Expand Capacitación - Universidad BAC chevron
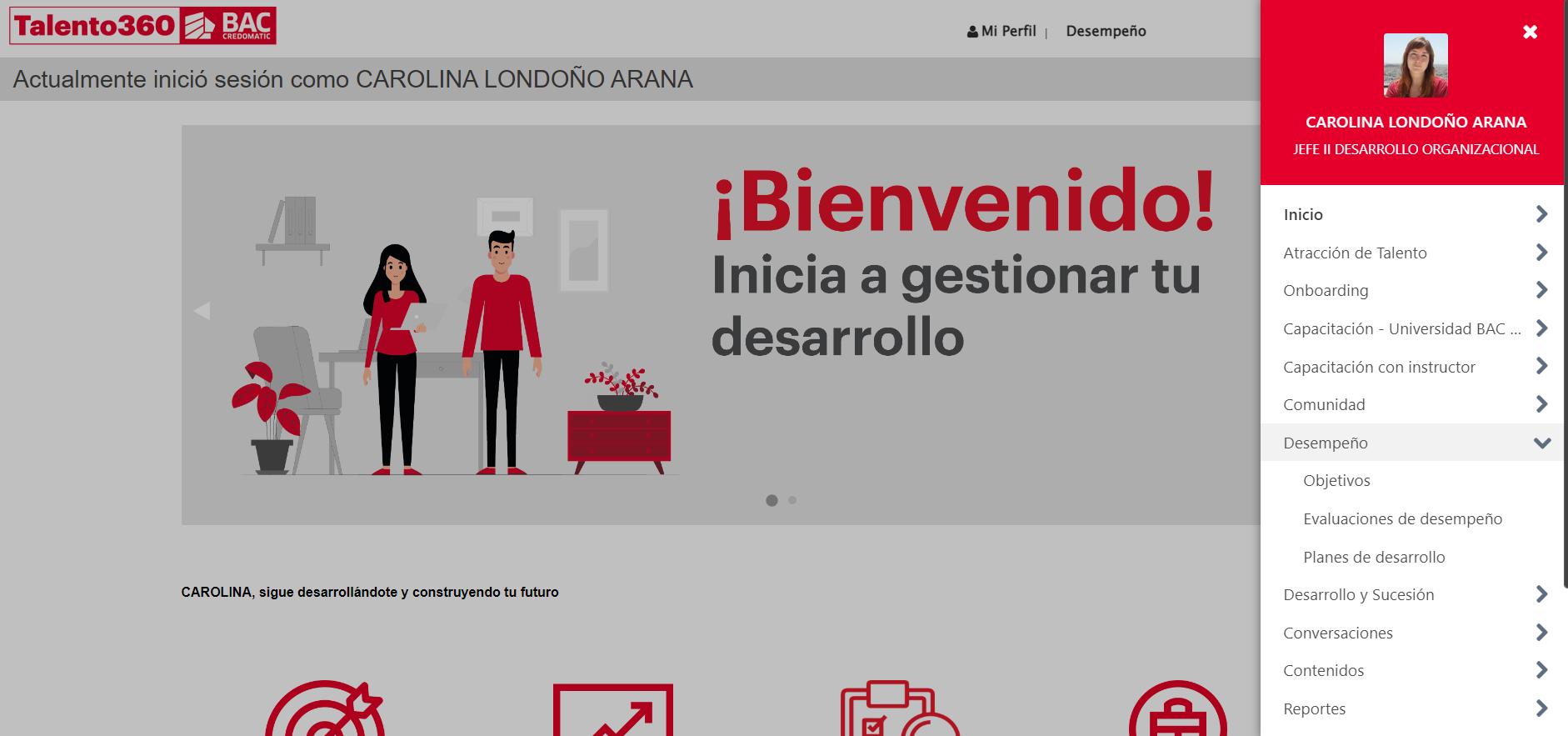 click(x=1541, y=328)
